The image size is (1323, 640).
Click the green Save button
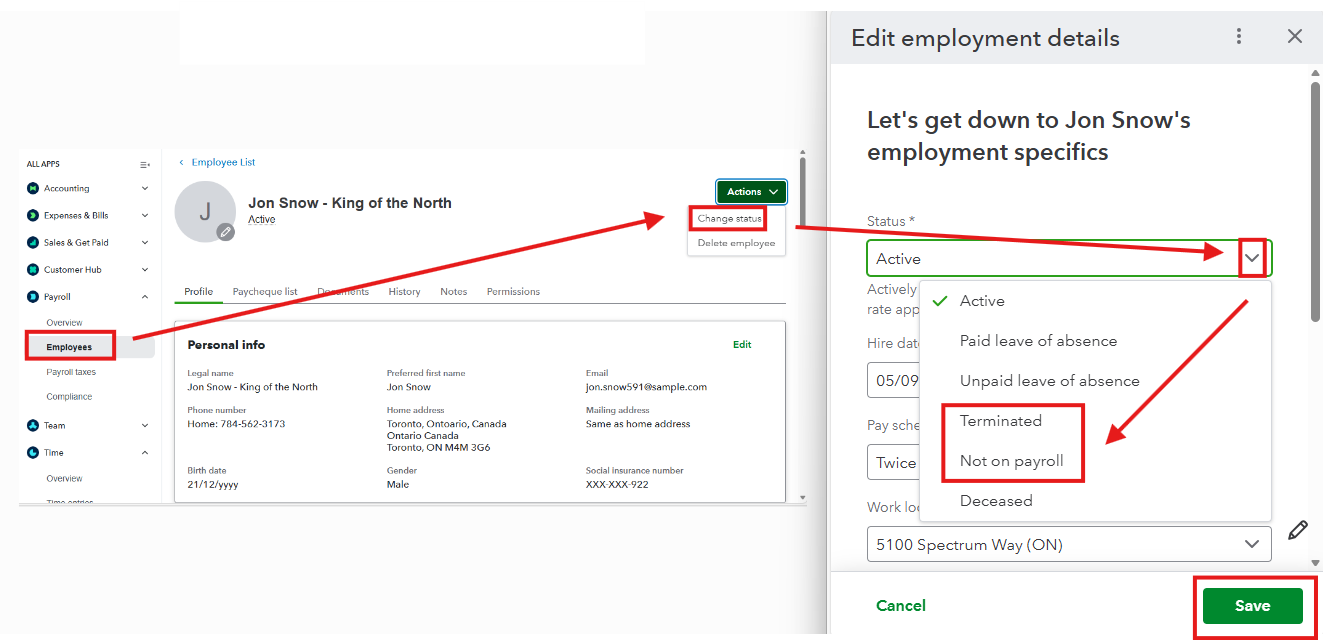click(x=1252, y=606)
